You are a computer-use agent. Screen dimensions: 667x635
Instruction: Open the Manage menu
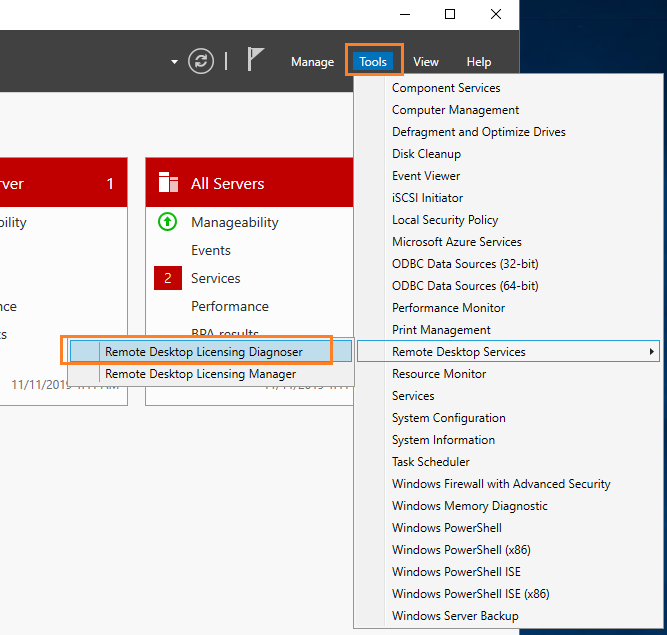pyautogui.click(x=312, y=62)
